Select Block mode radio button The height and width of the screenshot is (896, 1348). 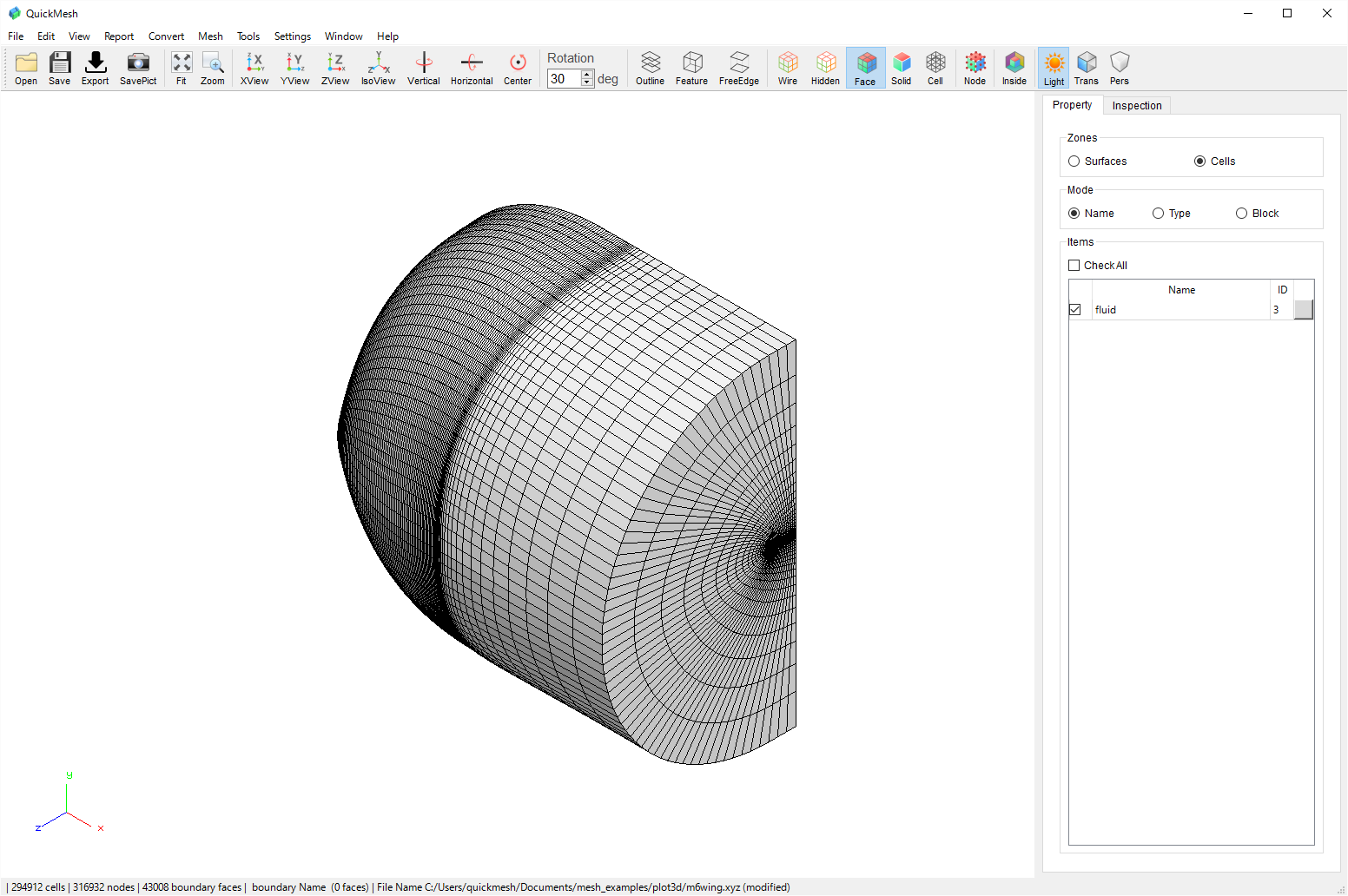coord(1242,214)
